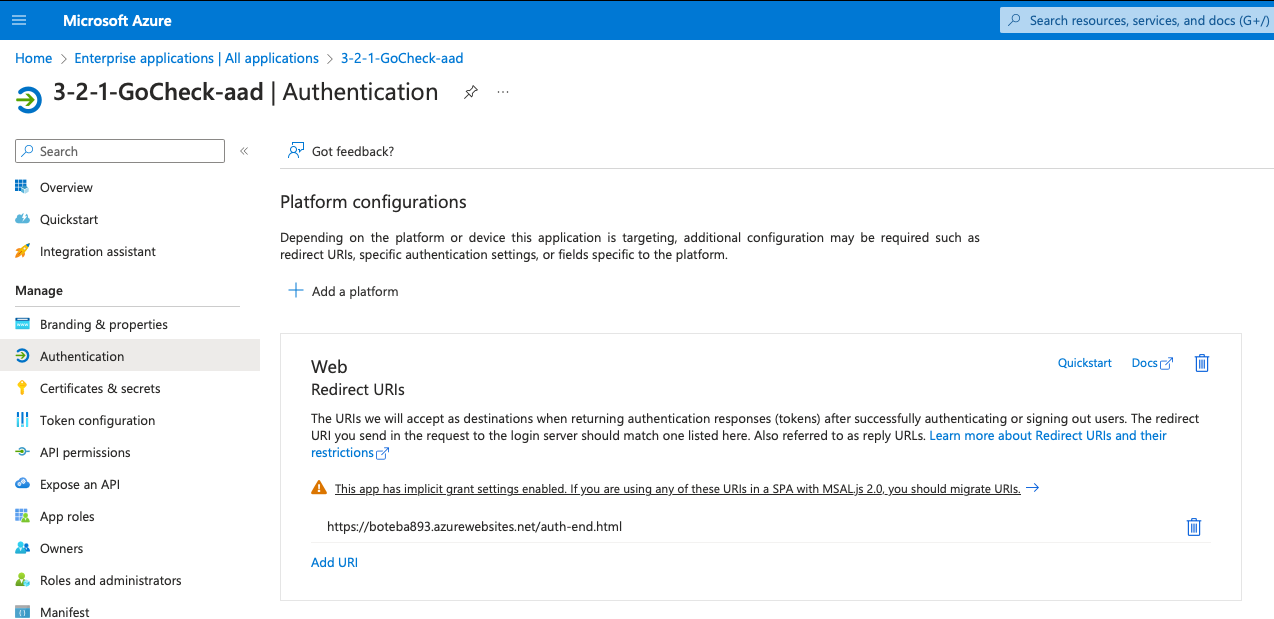Open Overview in the sidebar
The width and height of the screenshot is (1274, 619).
(x=66, y=187)
